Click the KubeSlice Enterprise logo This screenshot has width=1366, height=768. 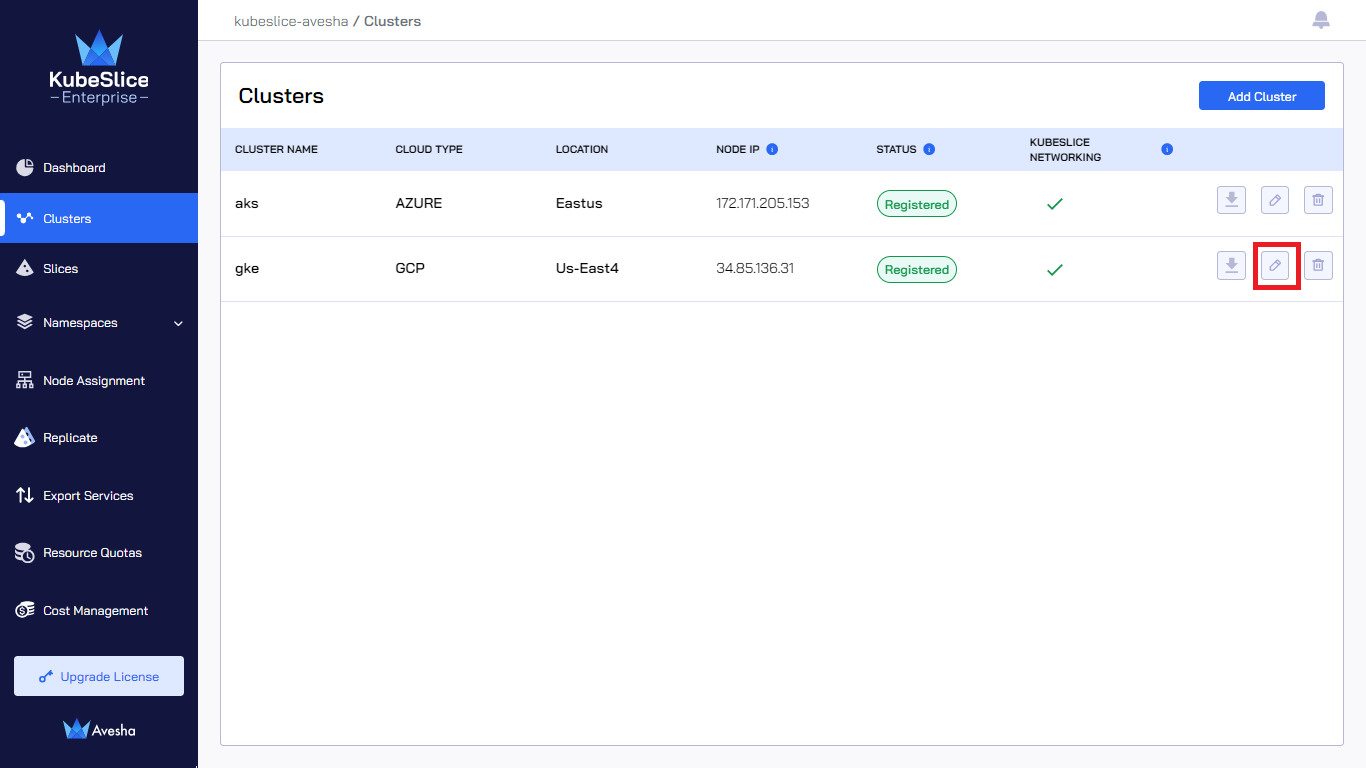(99, 67)
